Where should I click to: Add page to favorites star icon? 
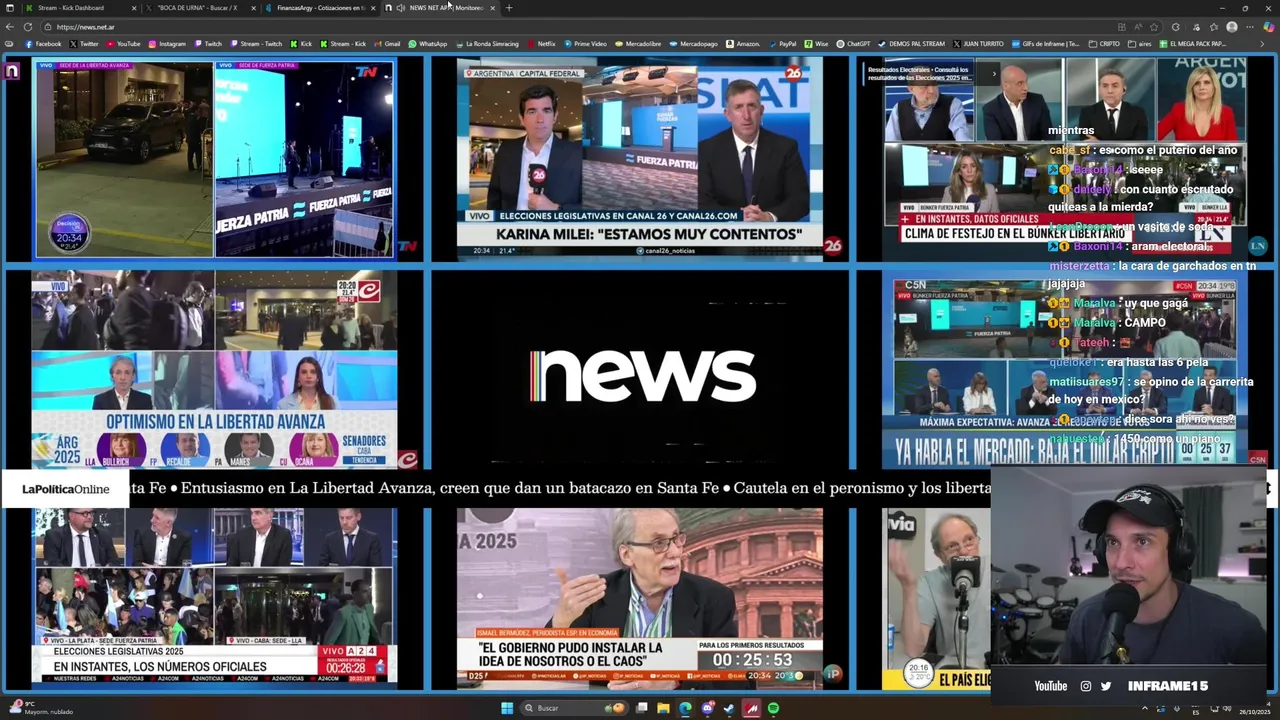[1154, 27]
